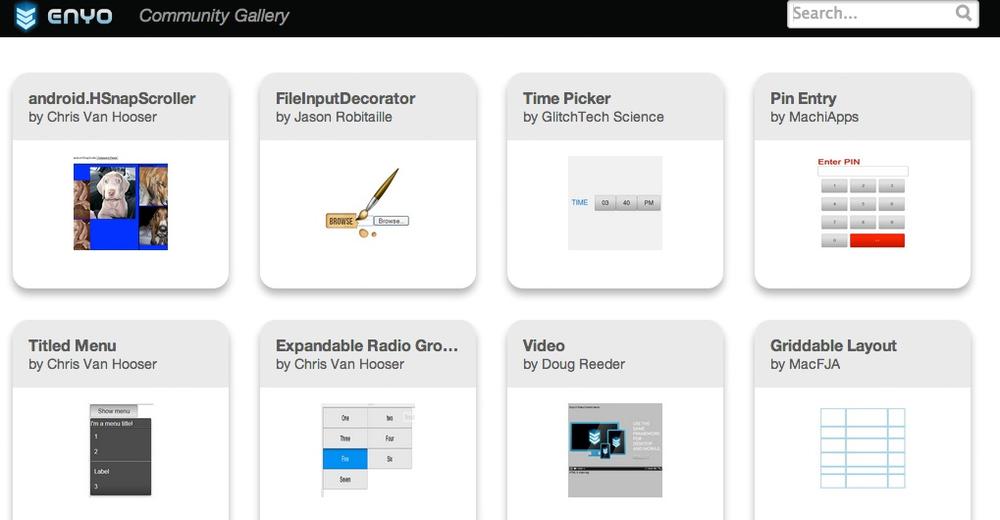Select the Time Picker card title

click(x=566, y=98)
